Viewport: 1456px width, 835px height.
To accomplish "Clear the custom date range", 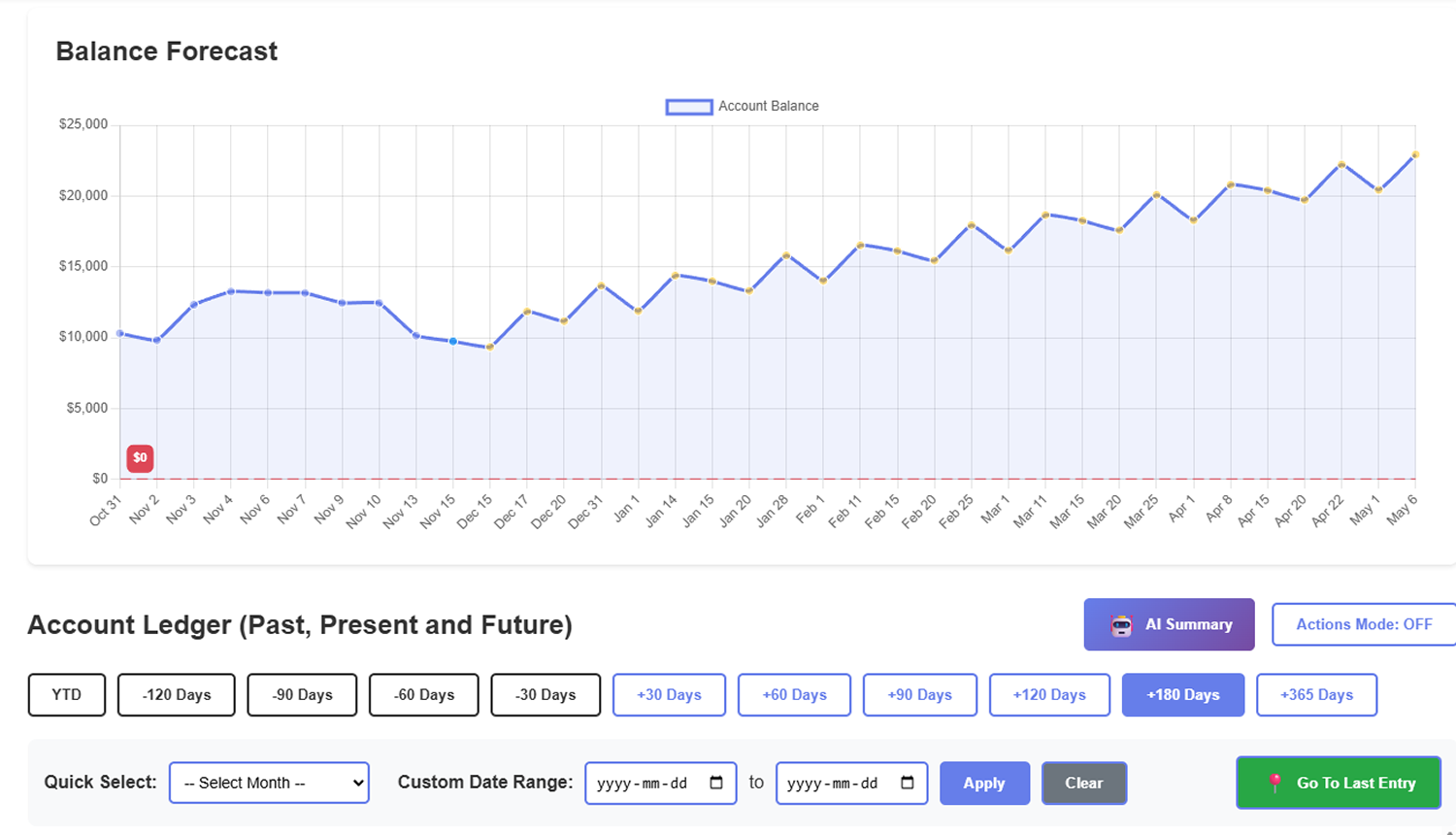I will [1084, 783].
